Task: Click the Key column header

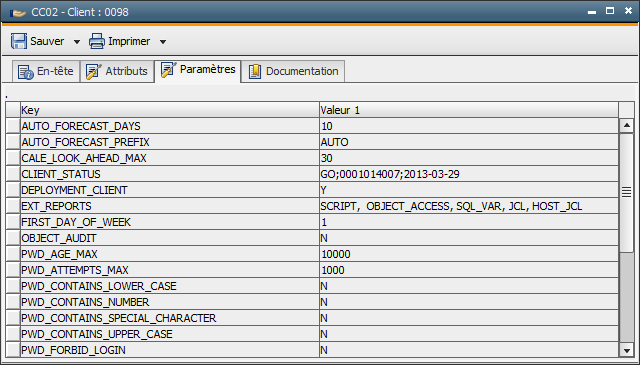Action: [170, 110]
